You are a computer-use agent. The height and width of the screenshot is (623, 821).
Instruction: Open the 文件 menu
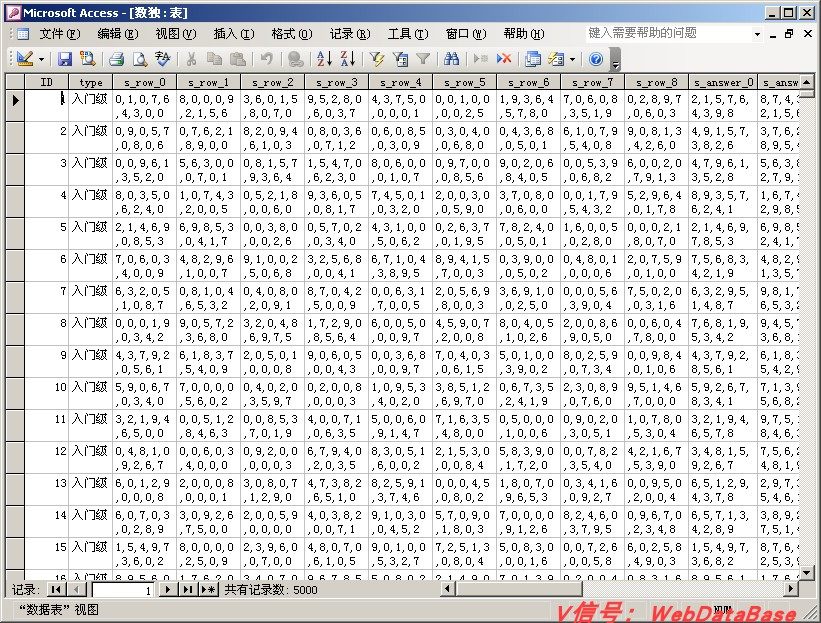60,34
